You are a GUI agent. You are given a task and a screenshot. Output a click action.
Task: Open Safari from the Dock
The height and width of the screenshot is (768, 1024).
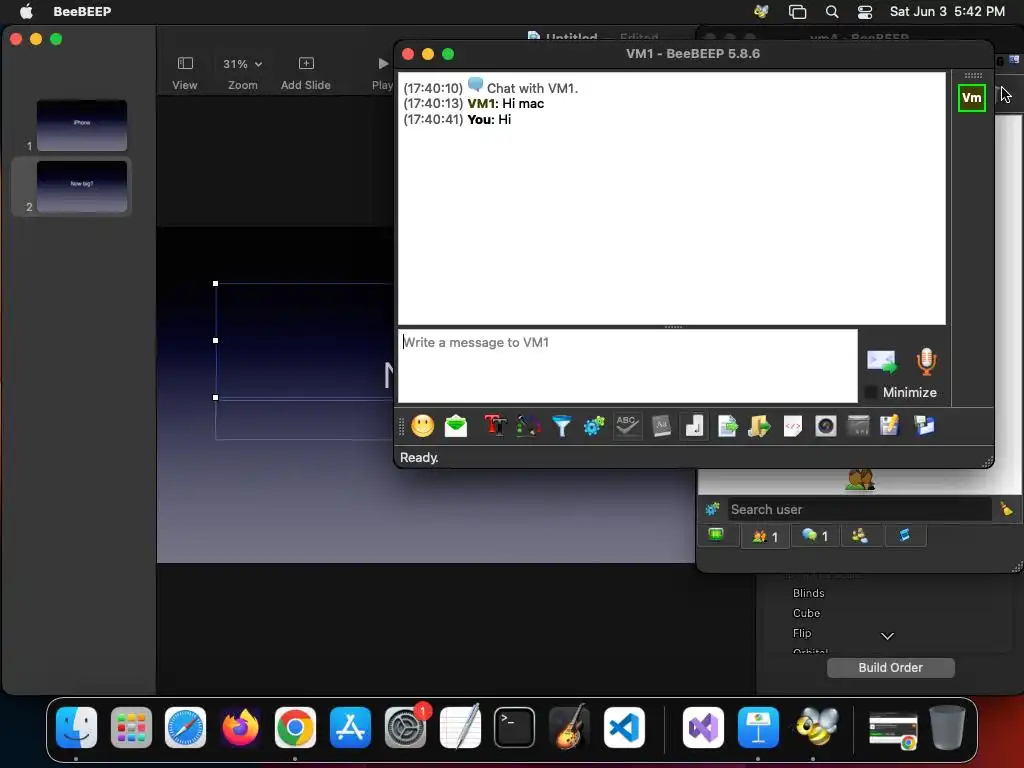pyautogui.click(x=185, y=727)
